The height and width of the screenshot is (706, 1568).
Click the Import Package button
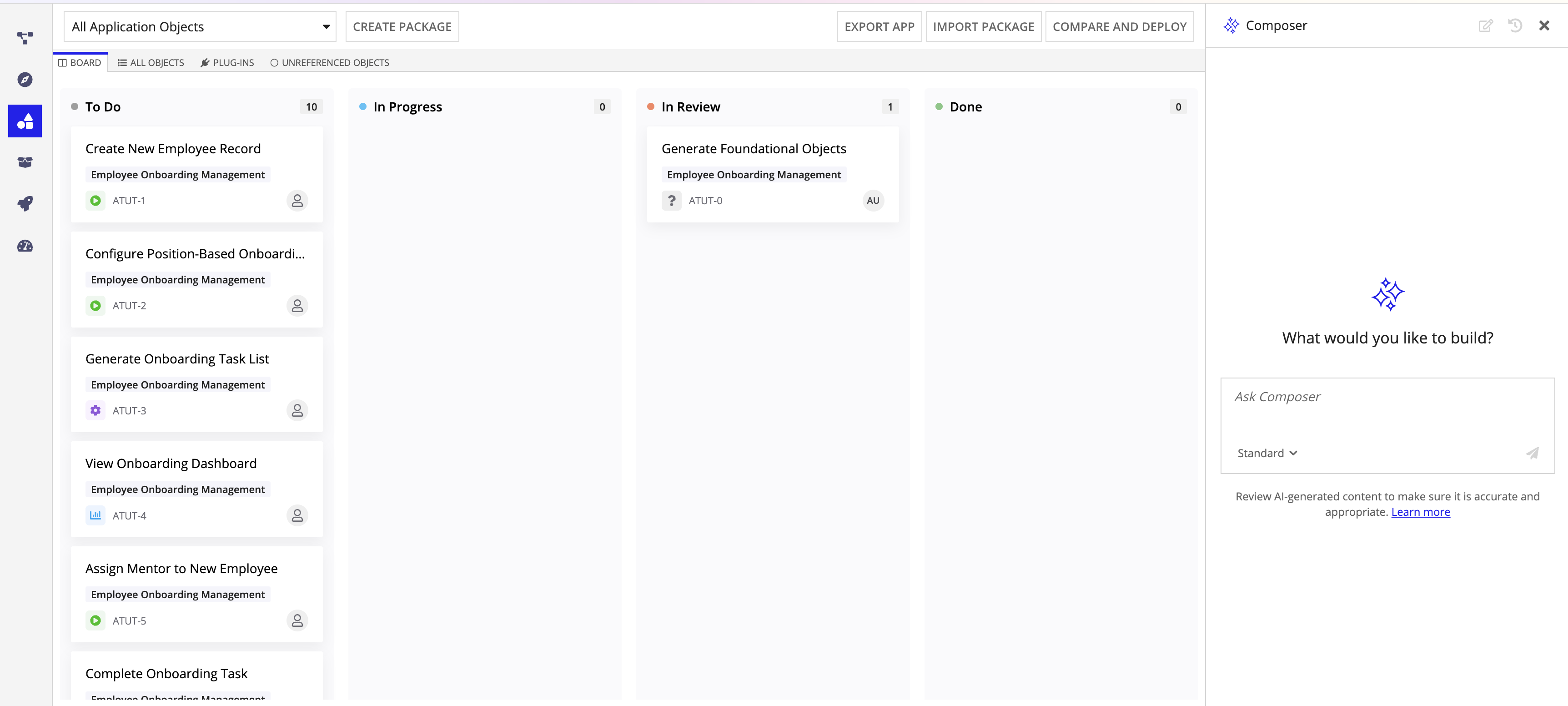pyautogui.click(x=984, y=27)
